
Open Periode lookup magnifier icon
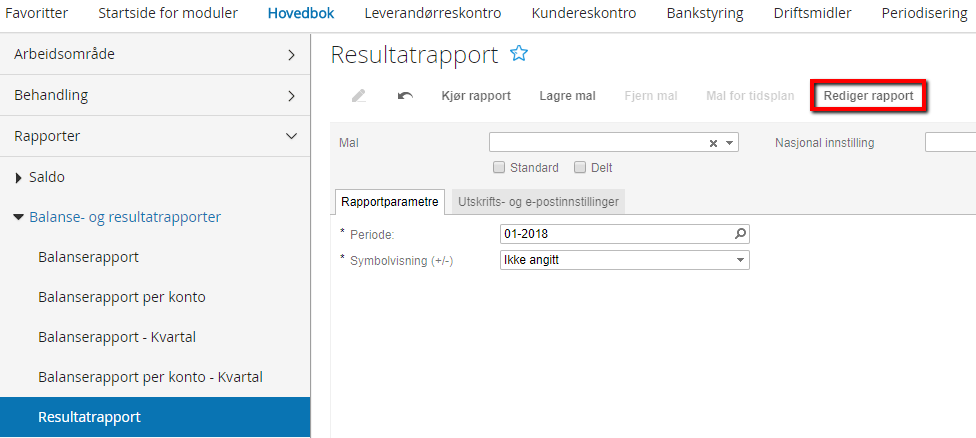740,234
